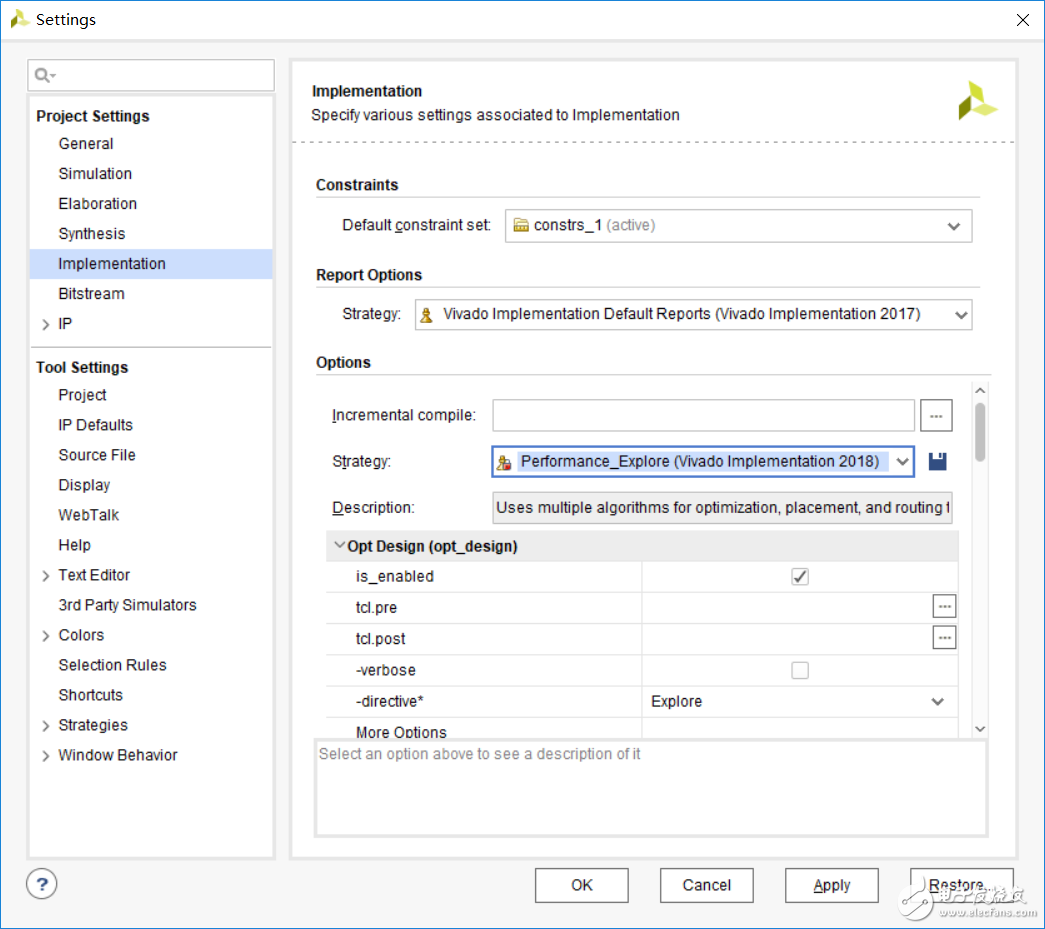The width and height of the screenshot is (1045, 929).
Task: Click the search magnifier icon in settings
Action: tap(44, 75)
